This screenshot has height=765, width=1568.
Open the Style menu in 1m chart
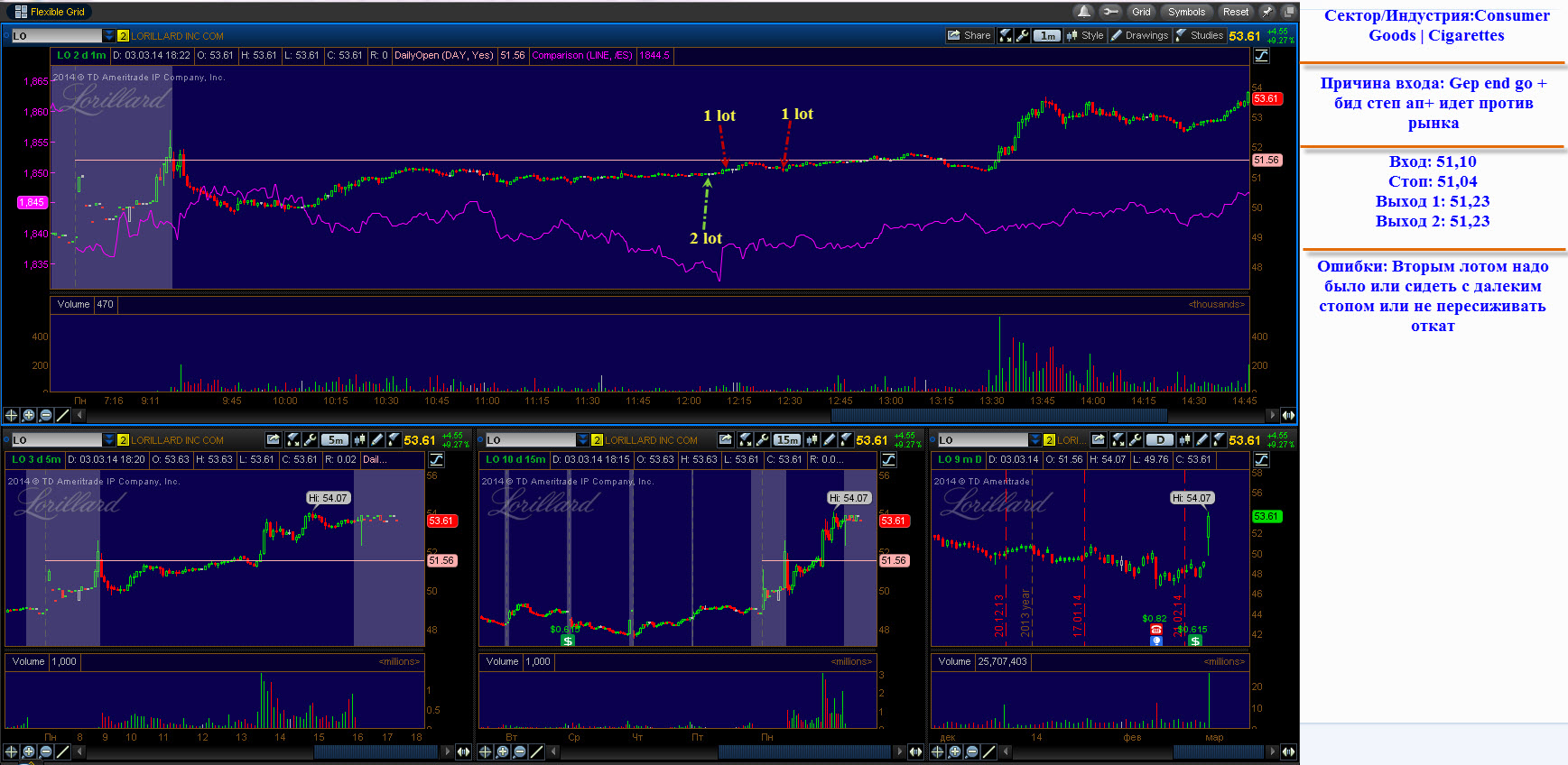(x=1085, y=35)
